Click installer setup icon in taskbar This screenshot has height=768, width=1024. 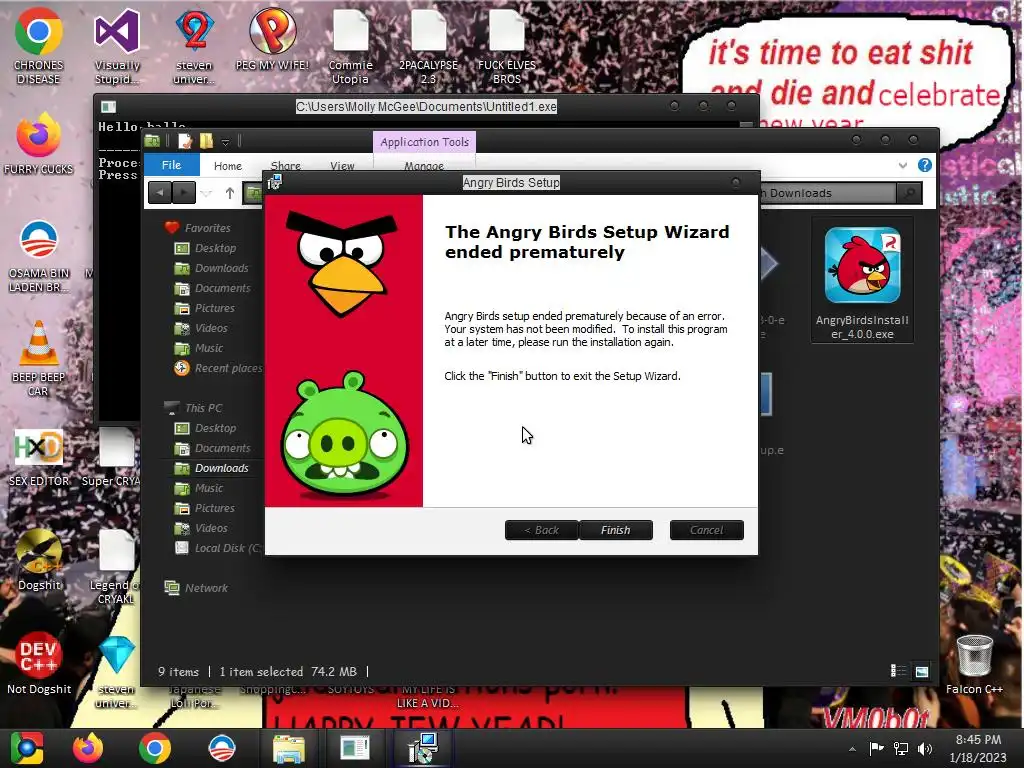pyautogui.click(x=422, y=748)
